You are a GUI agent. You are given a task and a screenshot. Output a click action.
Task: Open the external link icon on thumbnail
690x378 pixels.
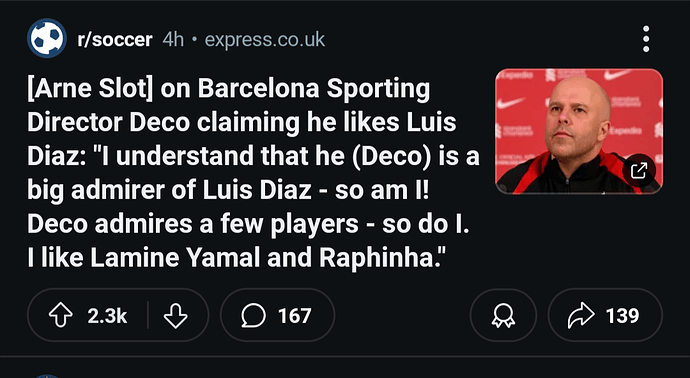pyautogui.click(x=639, y=171)
